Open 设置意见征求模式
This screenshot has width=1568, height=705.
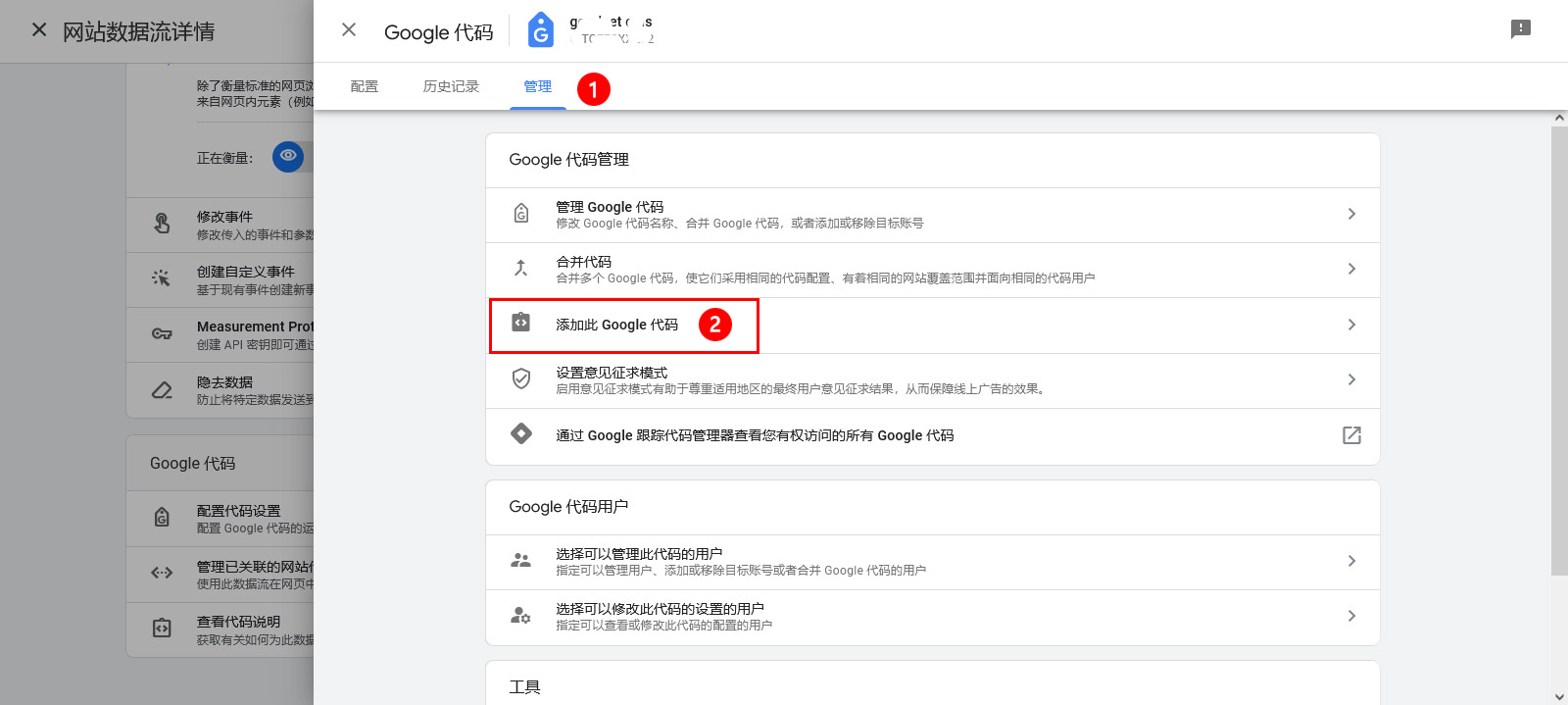click(x=933, y=380)
